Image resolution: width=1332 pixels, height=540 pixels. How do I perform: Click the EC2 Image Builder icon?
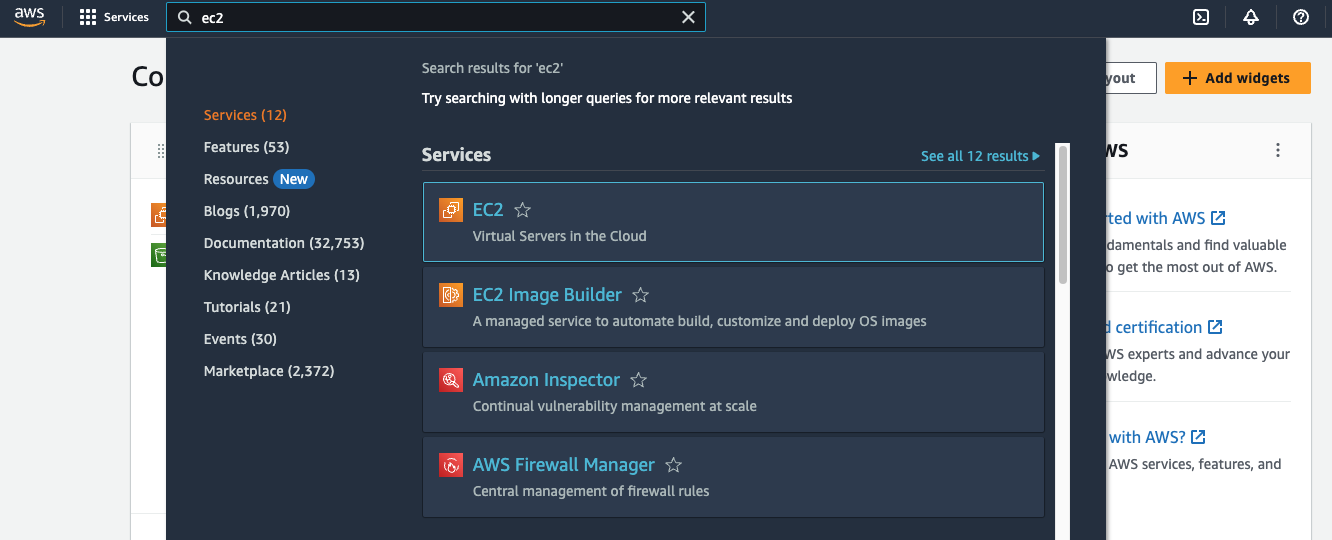(x=451, y=295)
